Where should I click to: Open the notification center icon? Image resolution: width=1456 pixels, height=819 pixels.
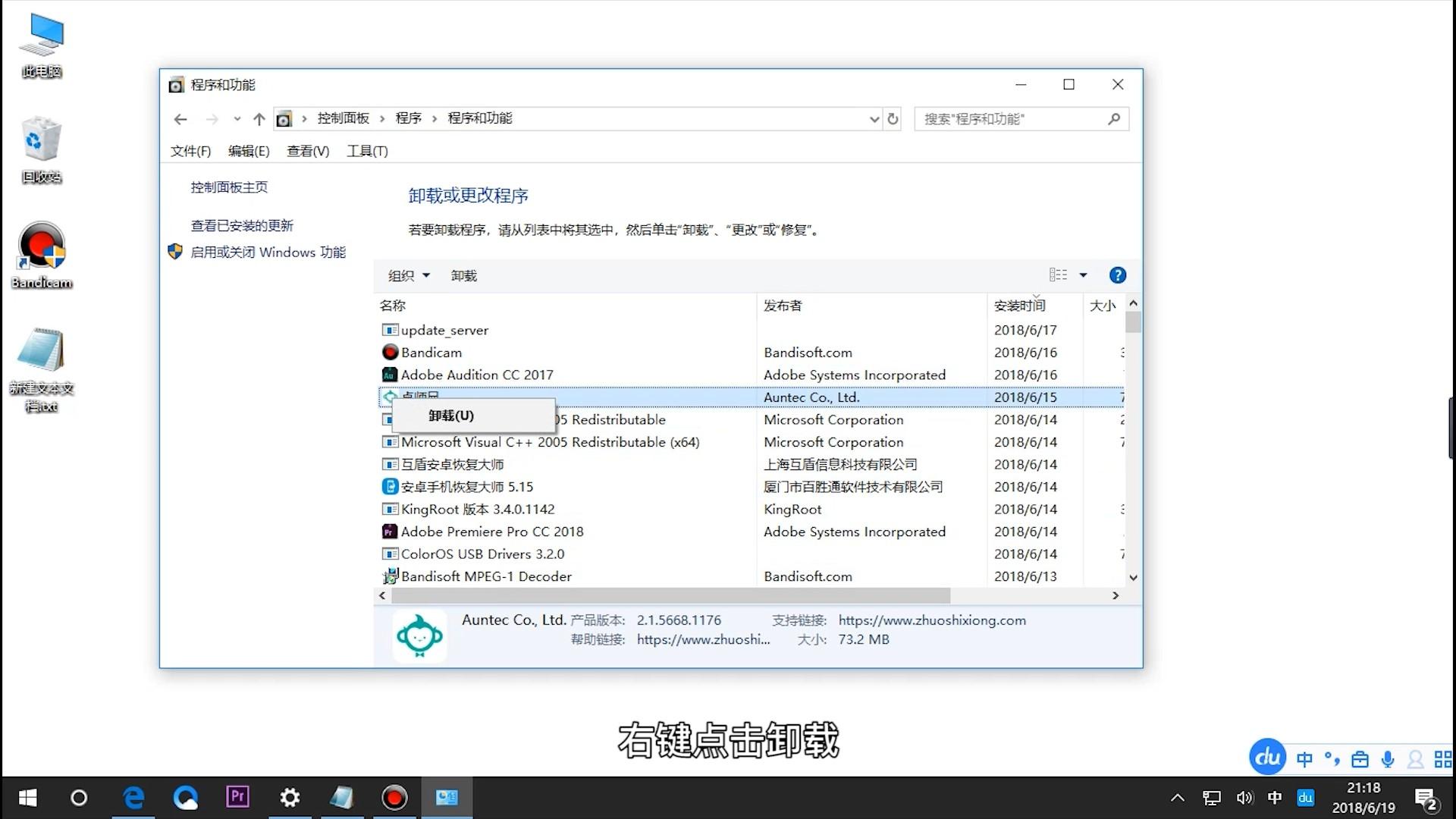pyautogui.click(x=1426, y=799)
